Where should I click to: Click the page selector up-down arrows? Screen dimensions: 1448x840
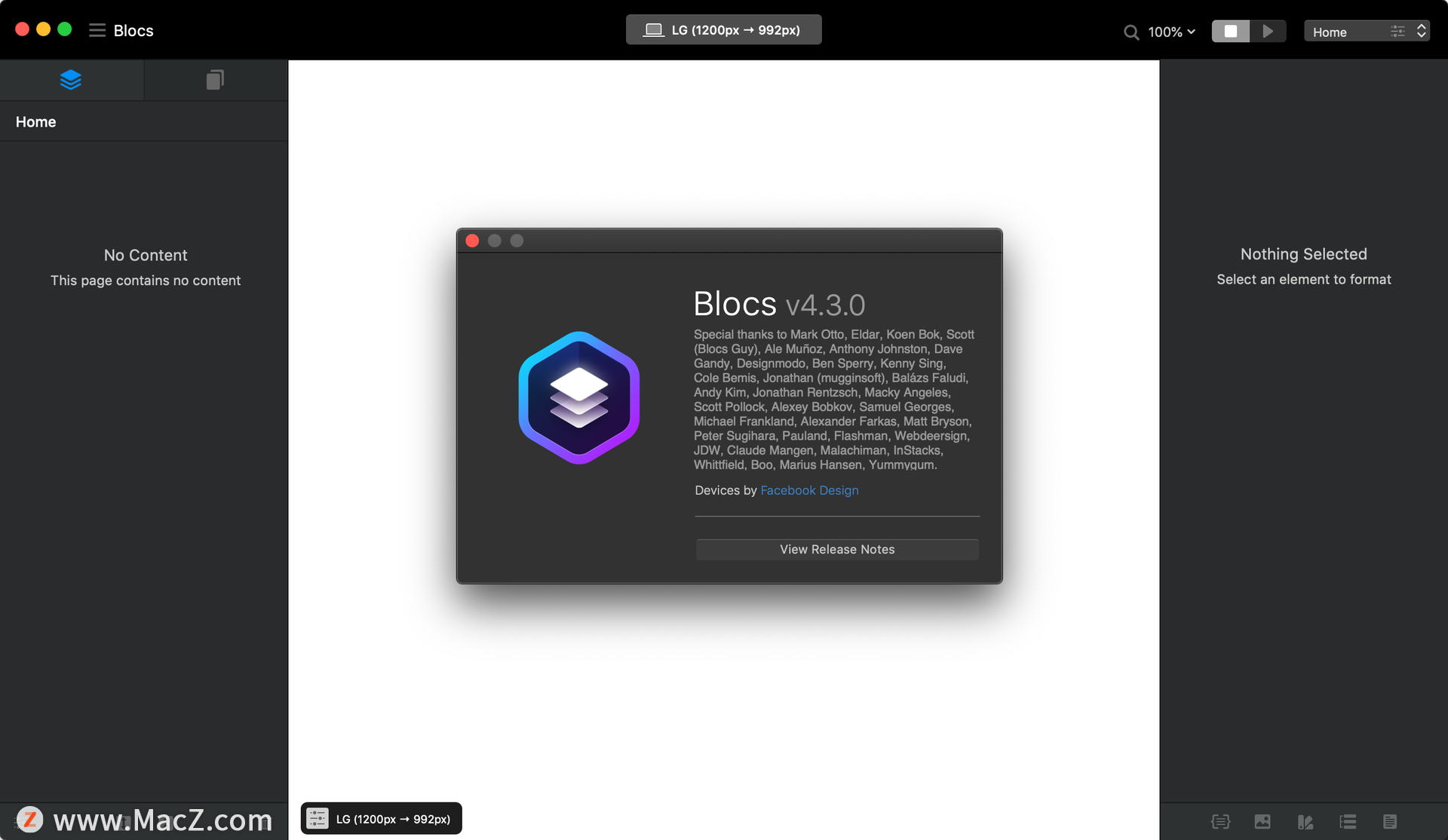tap(1422, 31)
